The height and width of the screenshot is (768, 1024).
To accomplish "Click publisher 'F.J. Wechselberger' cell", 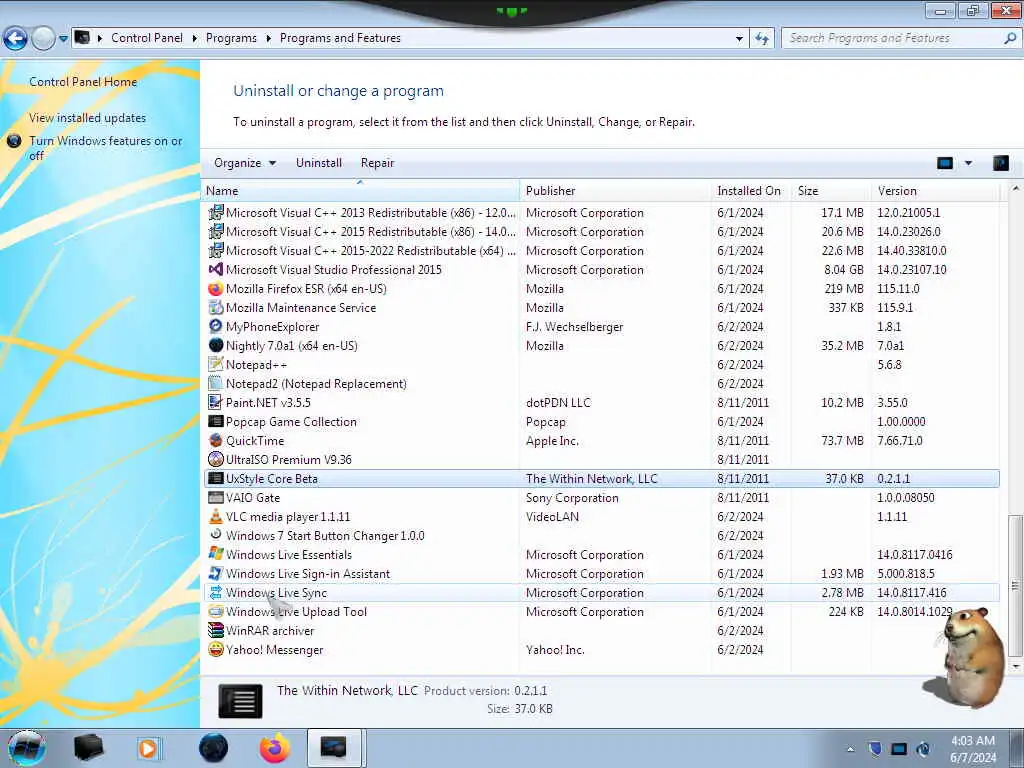I will (x=574, y=326).
